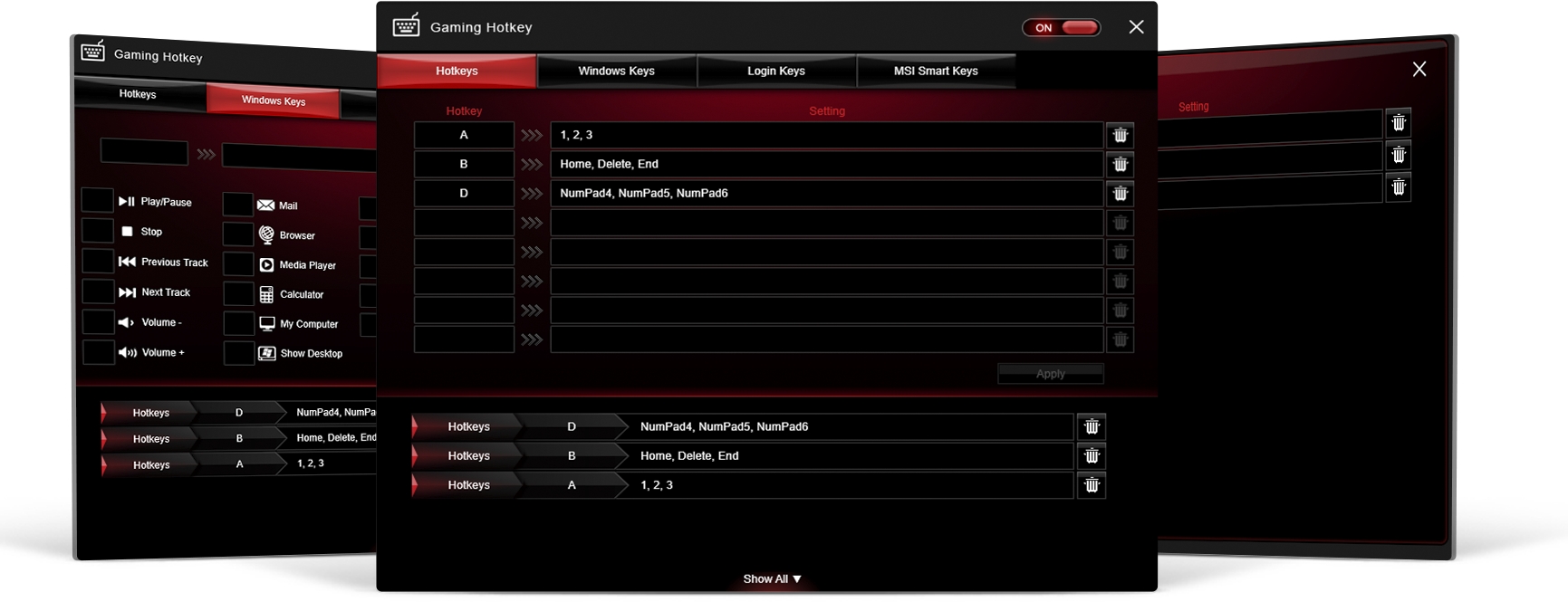Click the Browser globe icon
Screen dimensions: 1568x602
tap(266, 234)
